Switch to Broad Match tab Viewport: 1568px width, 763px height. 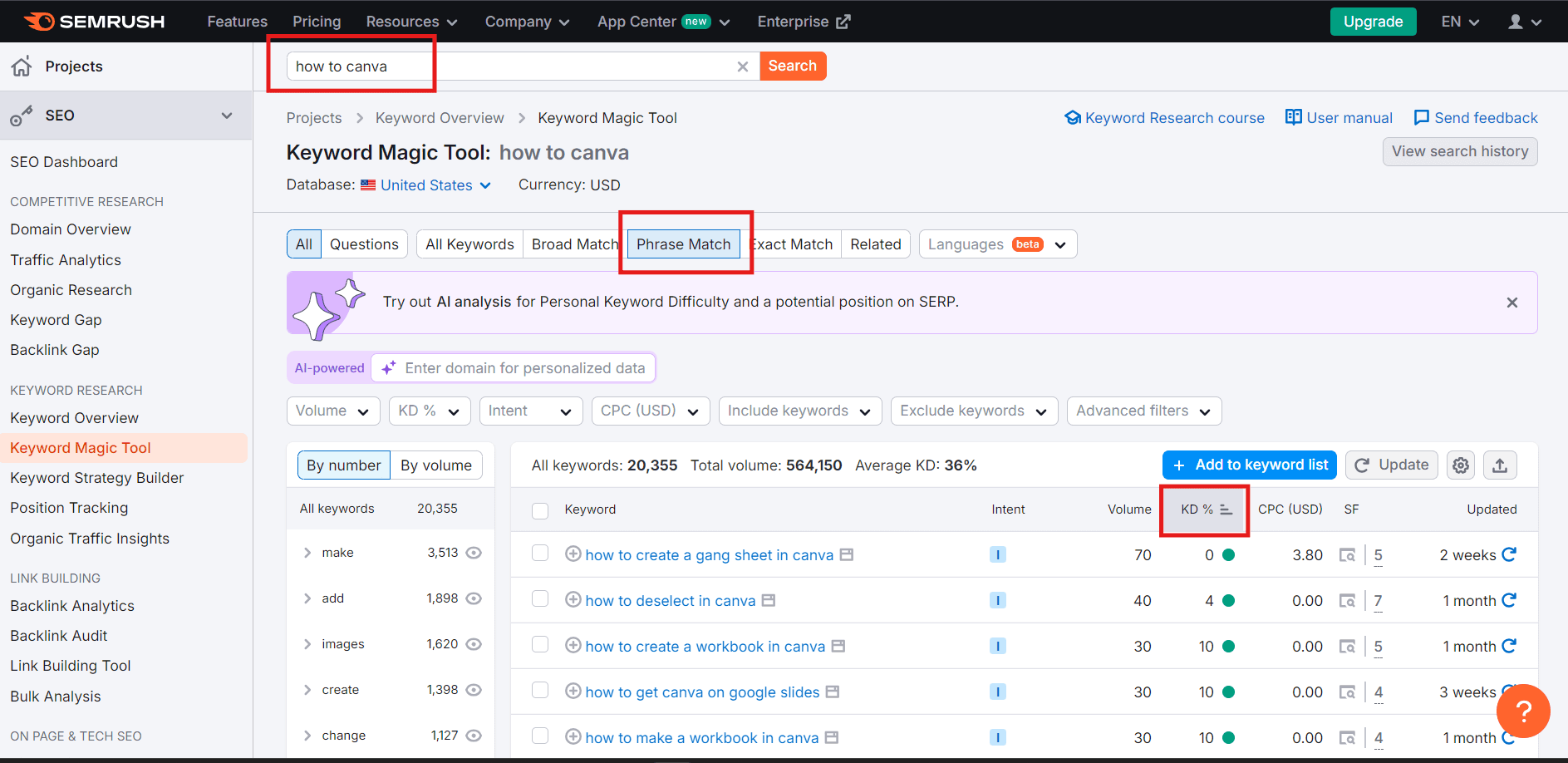tap(574, 244)
